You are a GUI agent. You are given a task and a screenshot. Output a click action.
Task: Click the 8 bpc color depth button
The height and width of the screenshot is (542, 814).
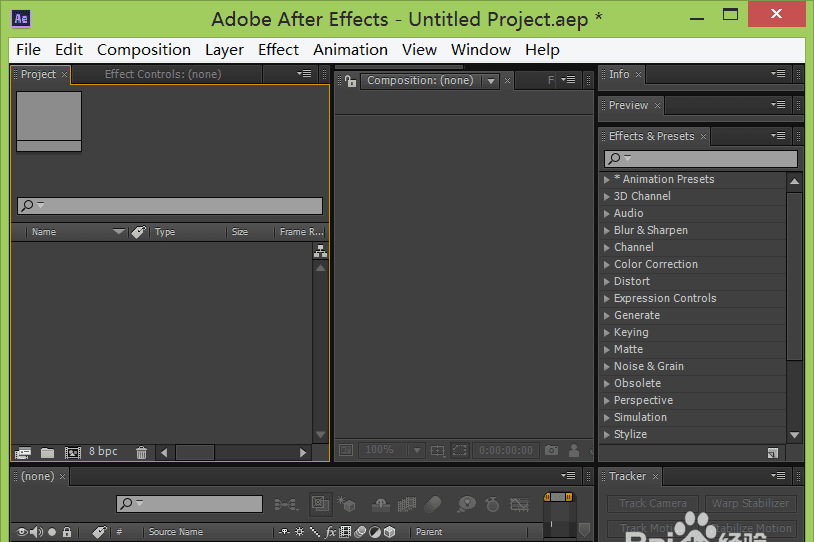point(103,452)
